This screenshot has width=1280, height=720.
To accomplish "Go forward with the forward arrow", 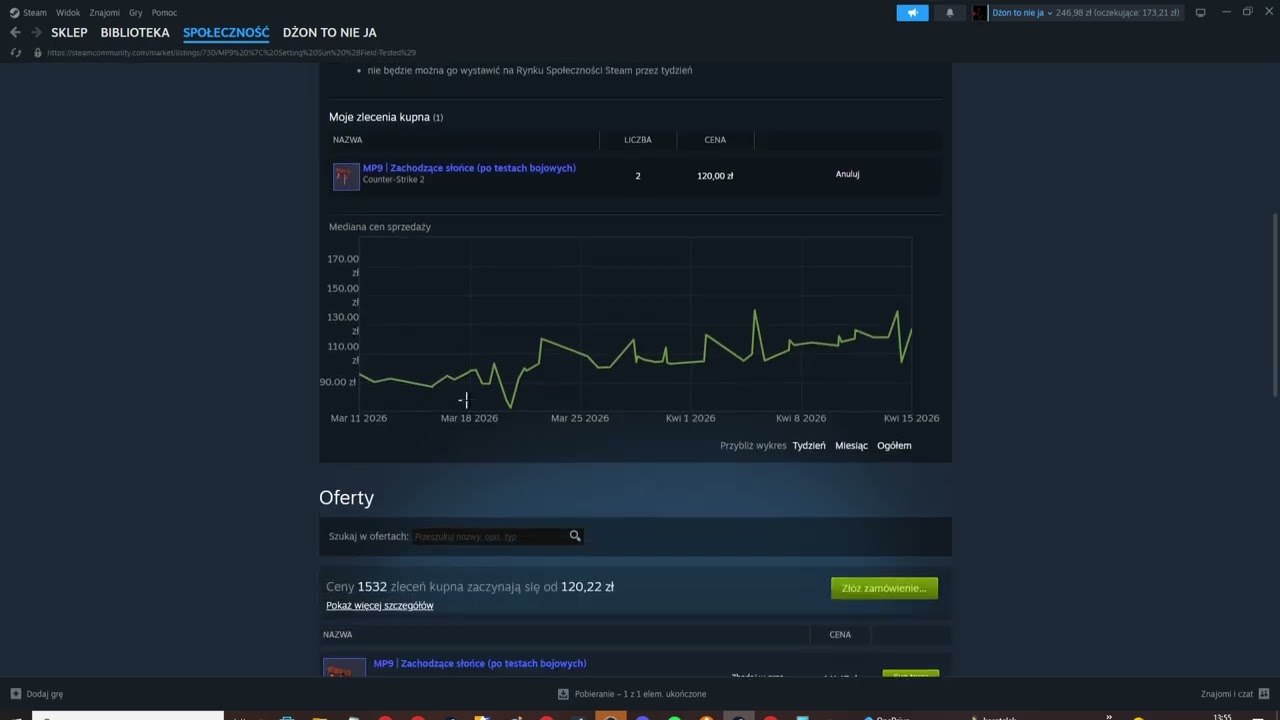I will click(x=36, y=32).
